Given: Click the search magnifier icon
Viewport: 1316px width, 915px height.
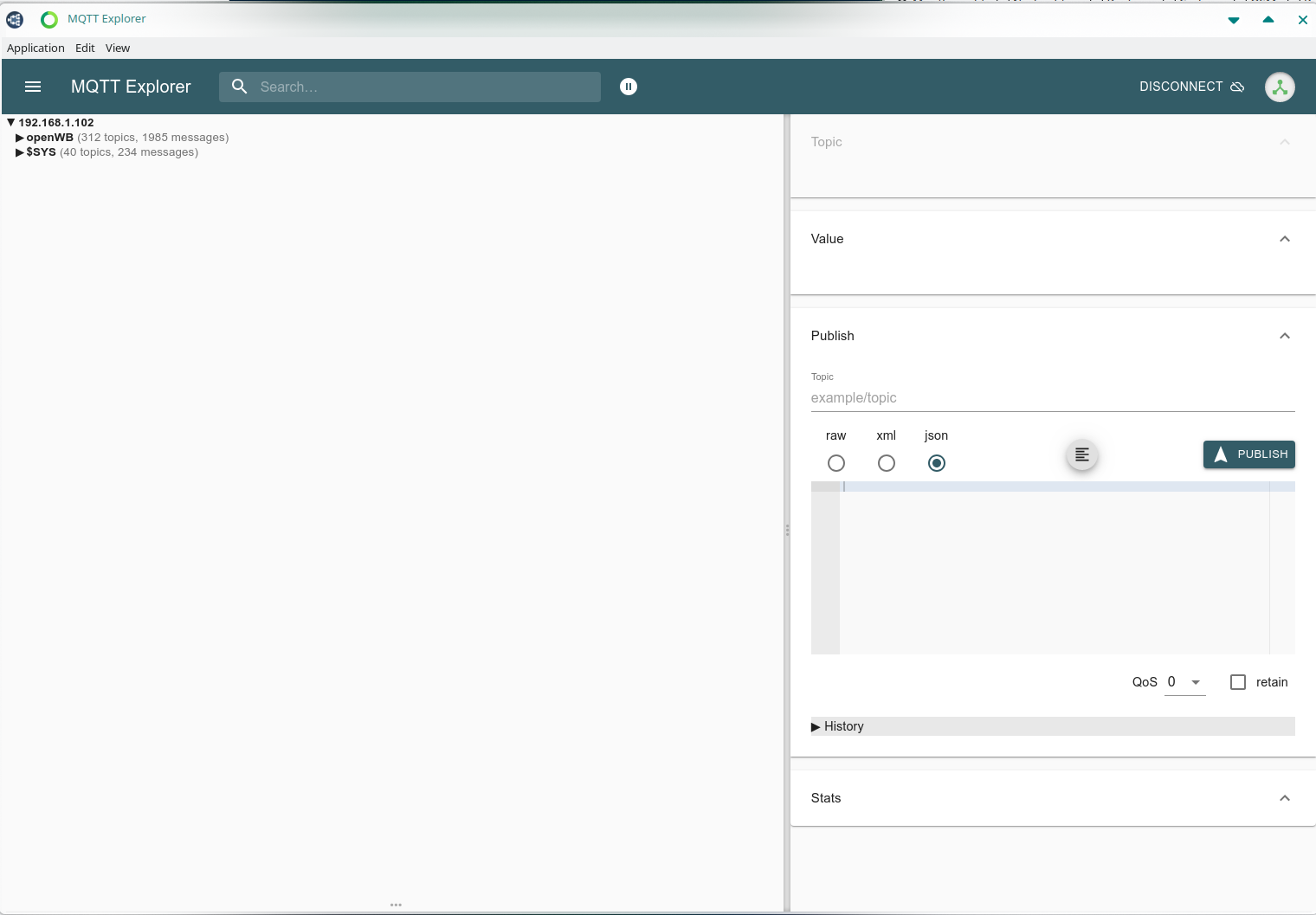Looking at the screenshot, I should pyautogui.click(x=240, y=87).
